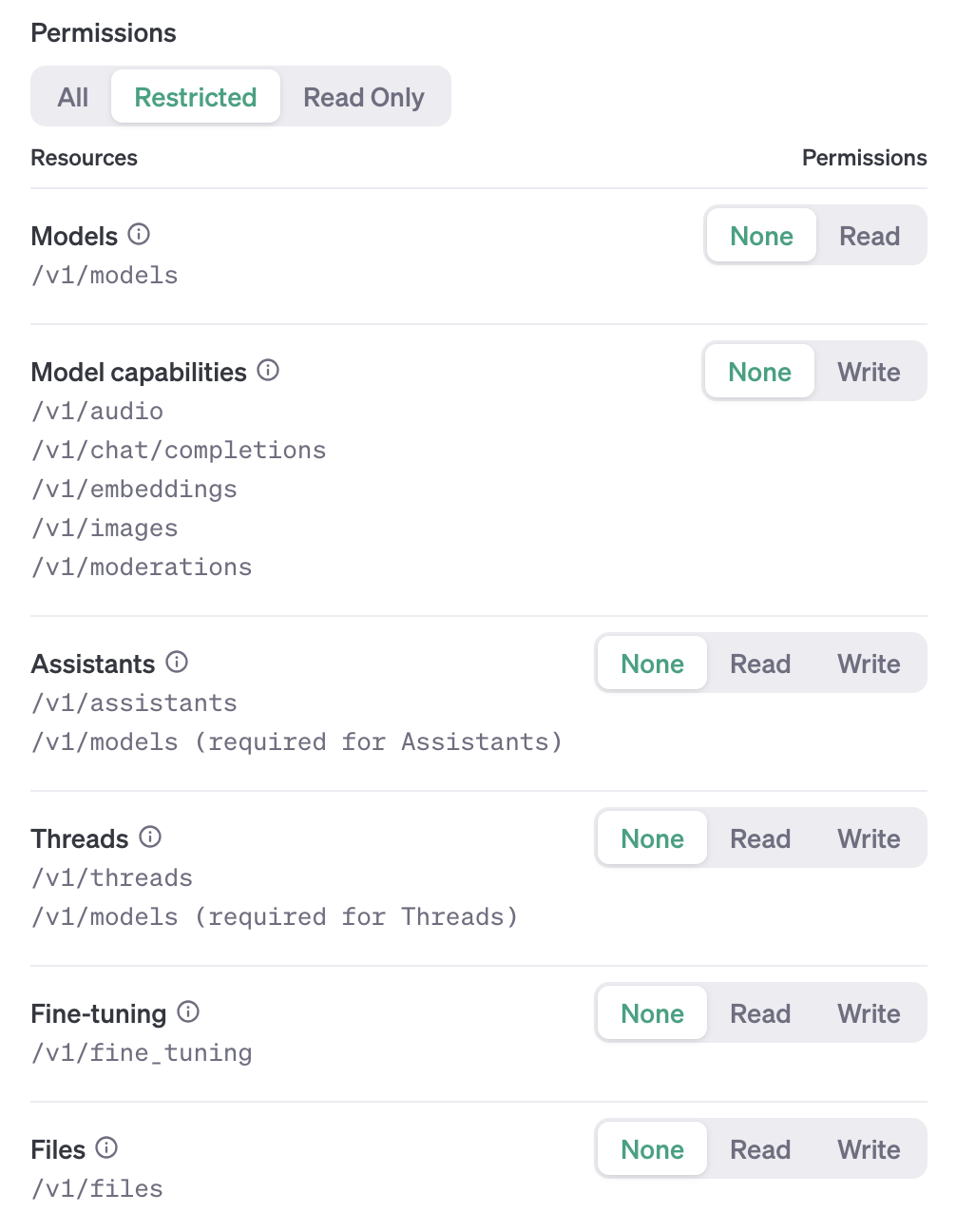Click the info icon next to Models
Screen dimensions: 956x1232
[139, 234]
